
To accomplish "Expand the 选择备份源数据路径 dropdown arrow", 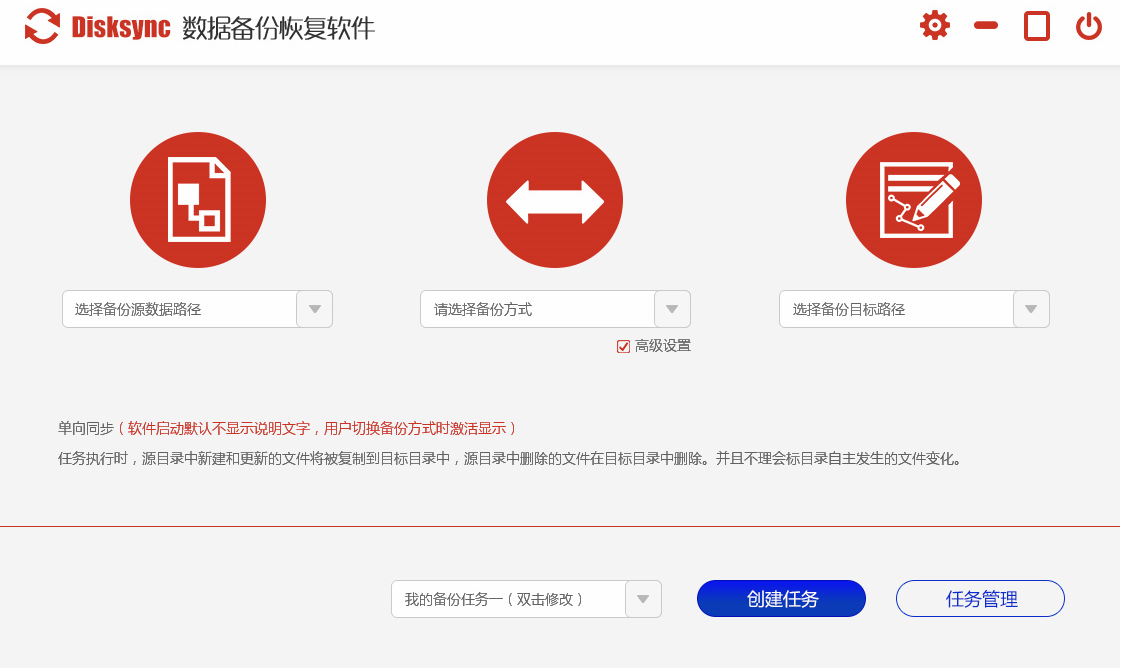I will [x=315, y=309].
